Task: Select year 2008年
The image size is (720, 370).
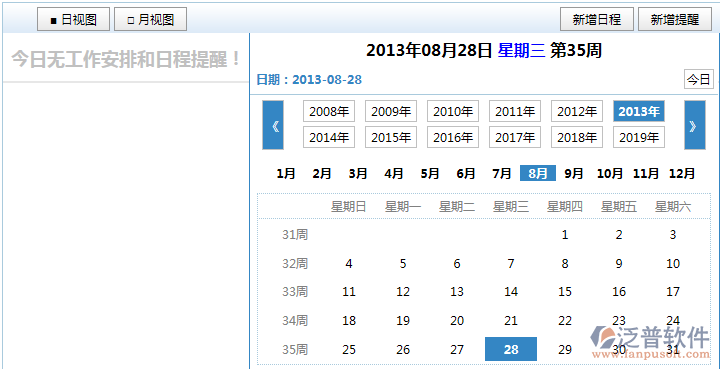Action: tap(329, 111)
